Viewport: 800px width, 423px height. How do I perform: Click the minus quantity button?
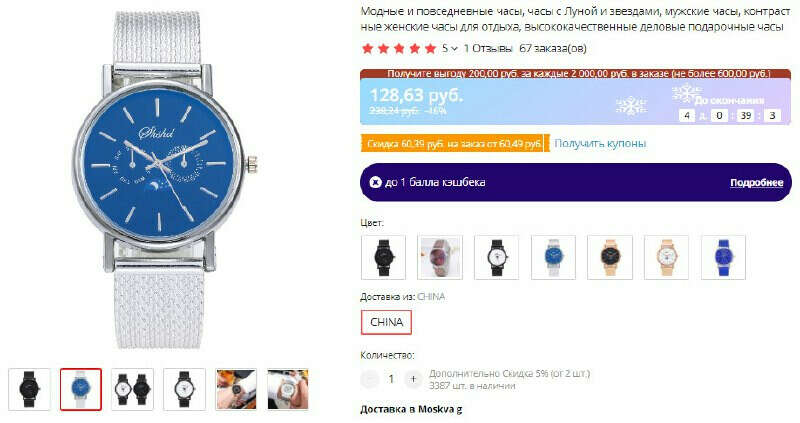click(369, 379)
